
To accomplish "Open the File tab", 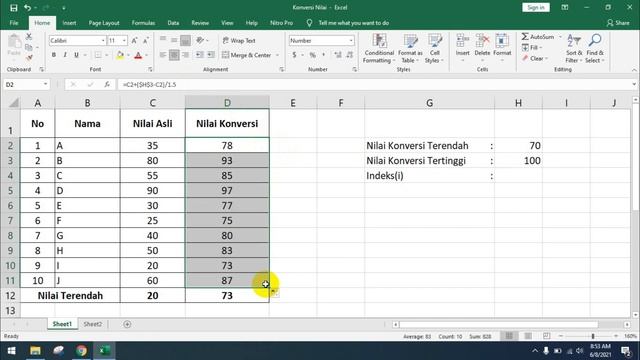I will 14,23.
